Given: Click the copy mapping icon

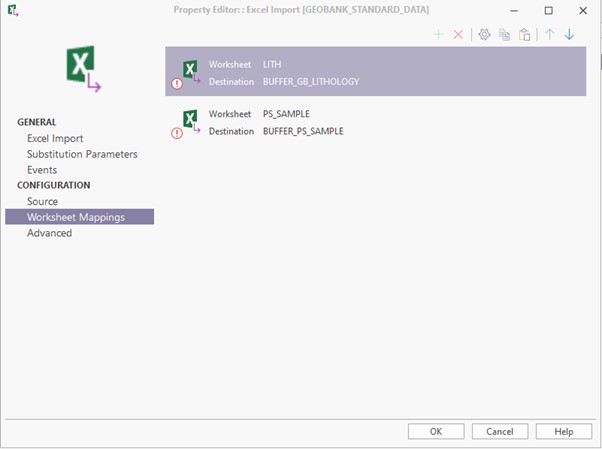Looking at the screenshot, I should 504,34.
